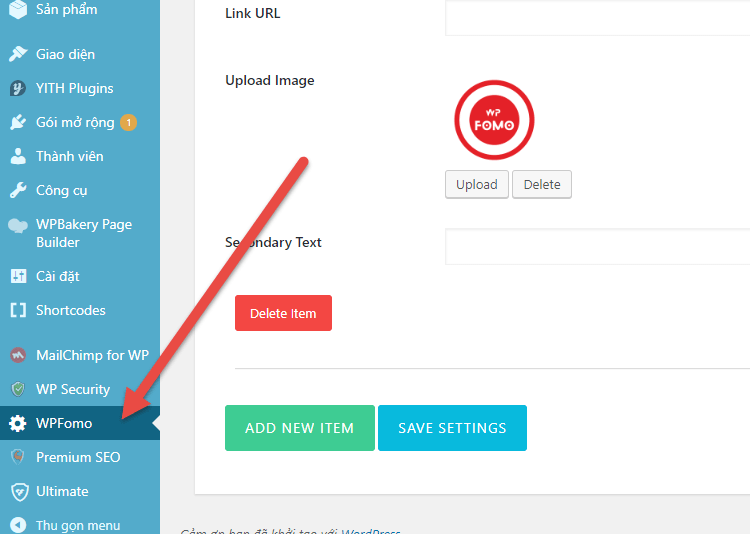The height and width of the screenshot is (534, 750).
Task: Click the Sản phẩm box icon
Action: click(18, 10)
